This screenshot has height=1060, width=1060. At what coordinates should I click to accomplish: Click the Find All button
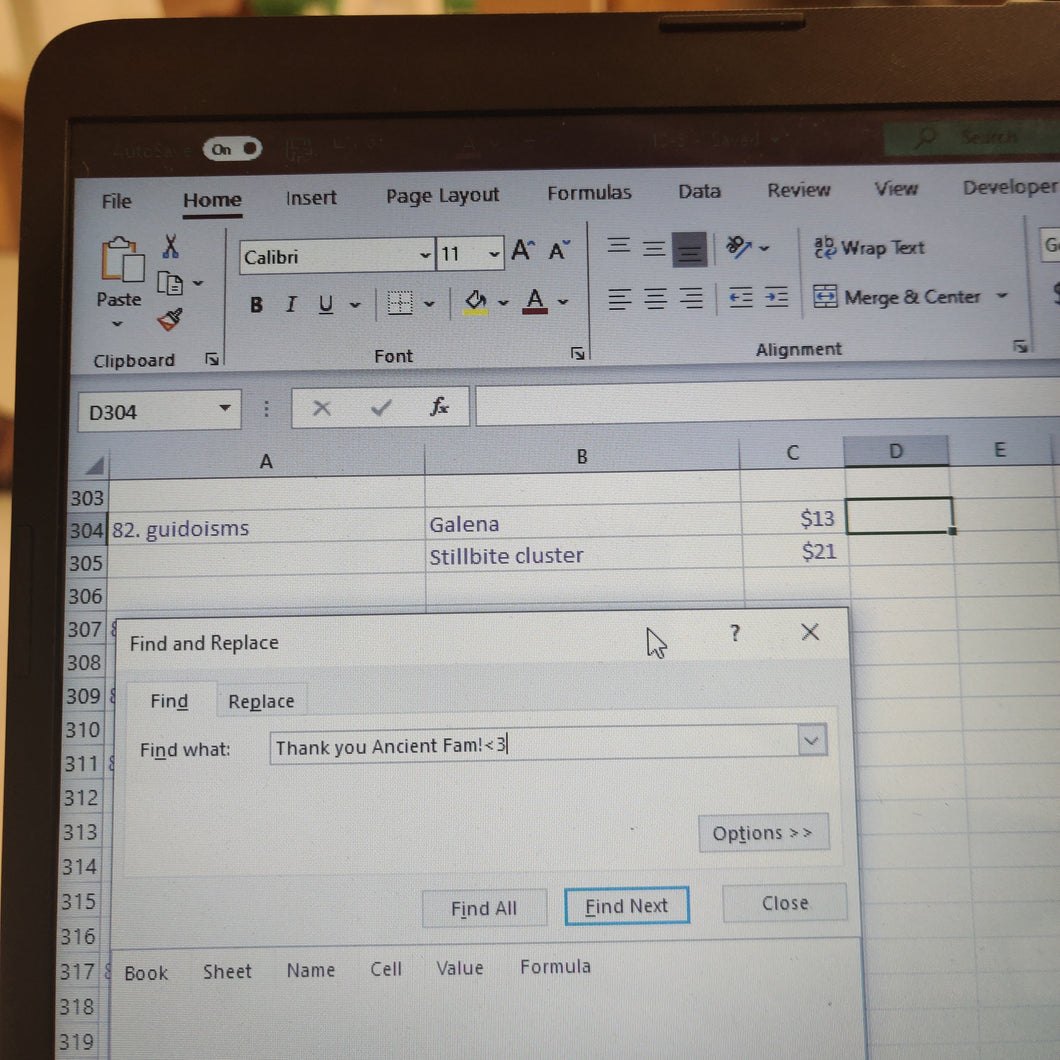pos(484,908)
